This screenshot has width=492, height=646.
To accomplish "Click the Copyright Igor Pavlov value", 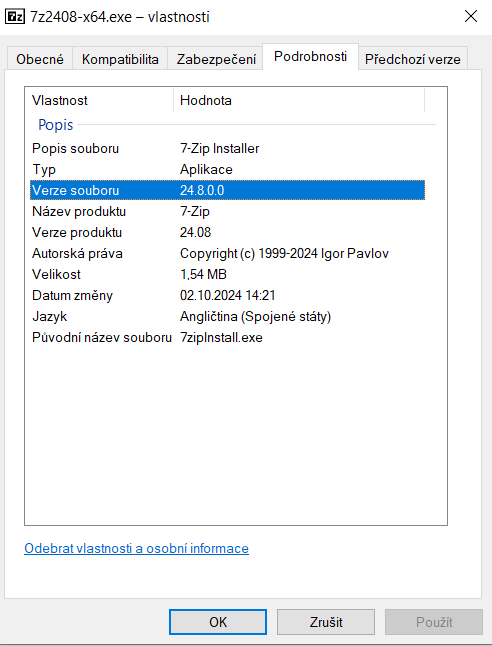I will pyautogui.click(x=284, y=253).
